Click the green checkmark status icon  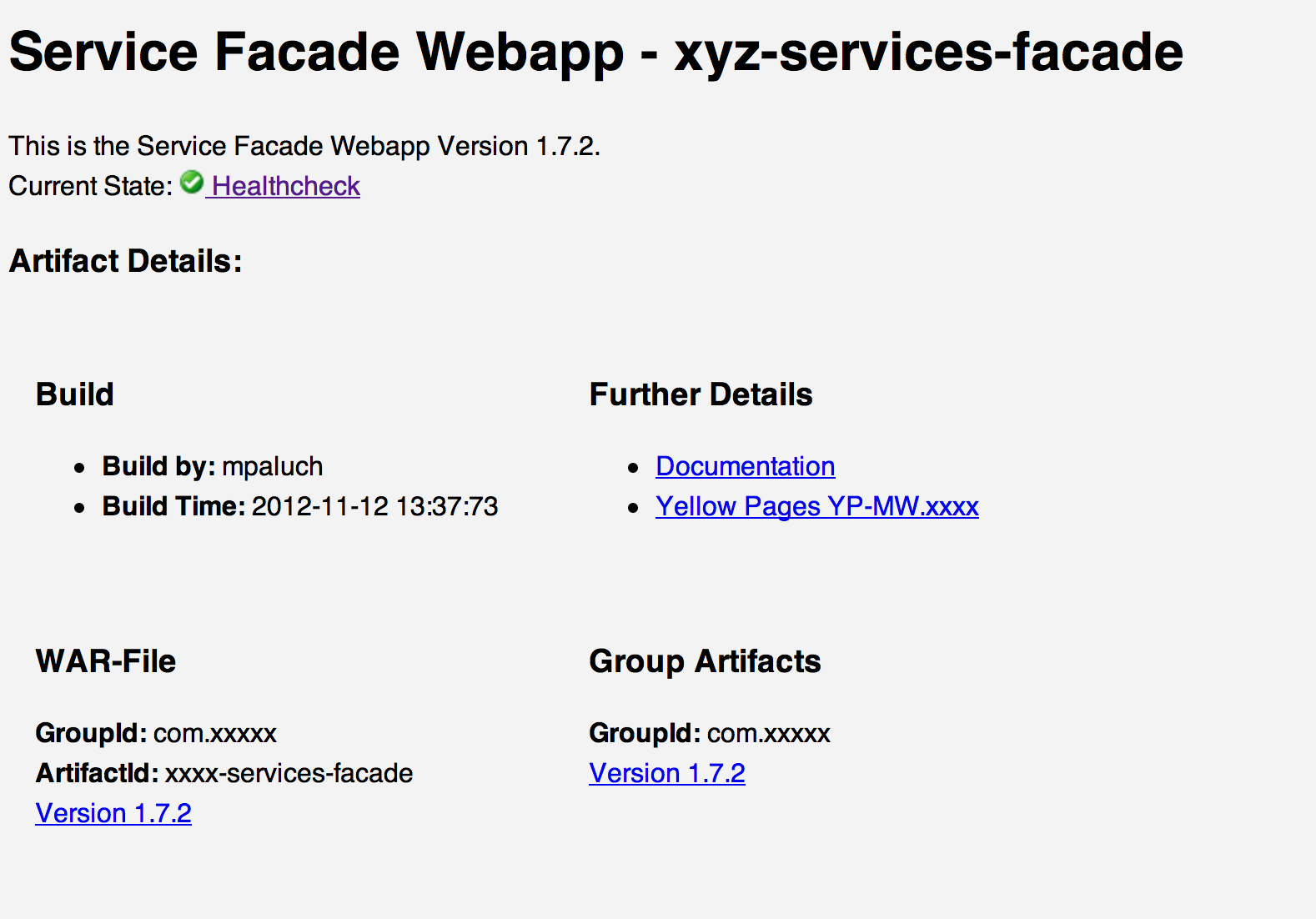(x=192, y=182)
